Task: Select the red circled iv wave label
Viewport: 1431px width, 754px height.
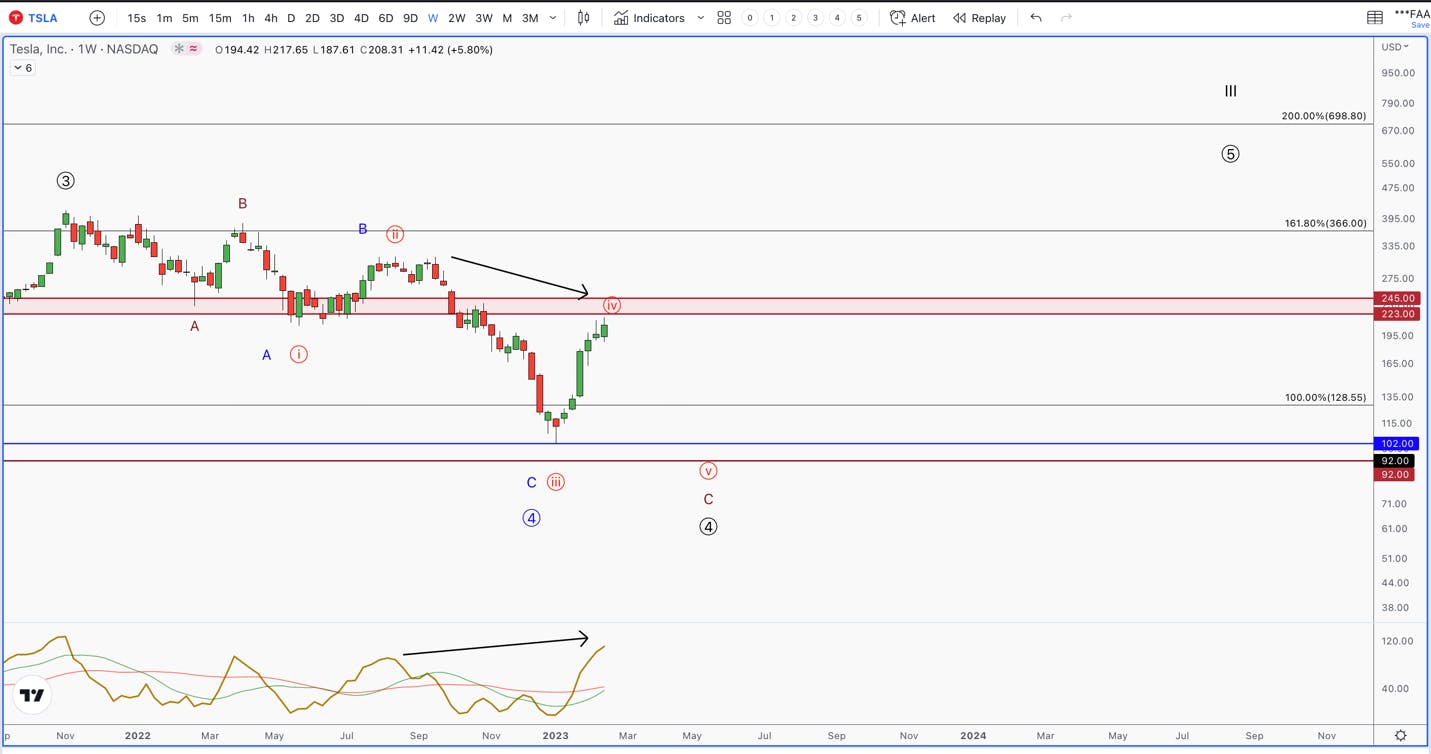Action: [612, 305]
